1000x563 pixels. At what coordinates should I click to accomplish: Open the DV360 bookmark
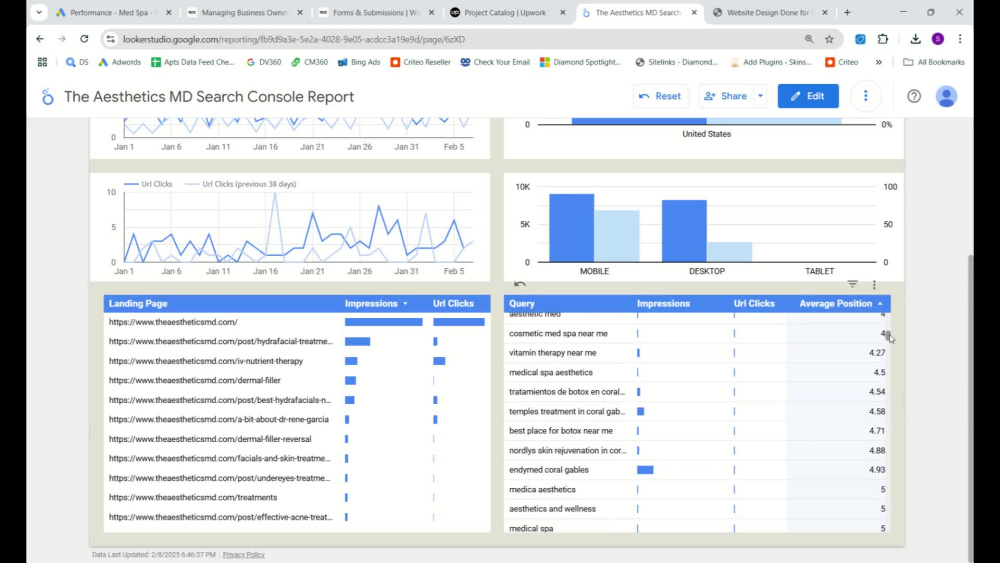pos(263,62)
